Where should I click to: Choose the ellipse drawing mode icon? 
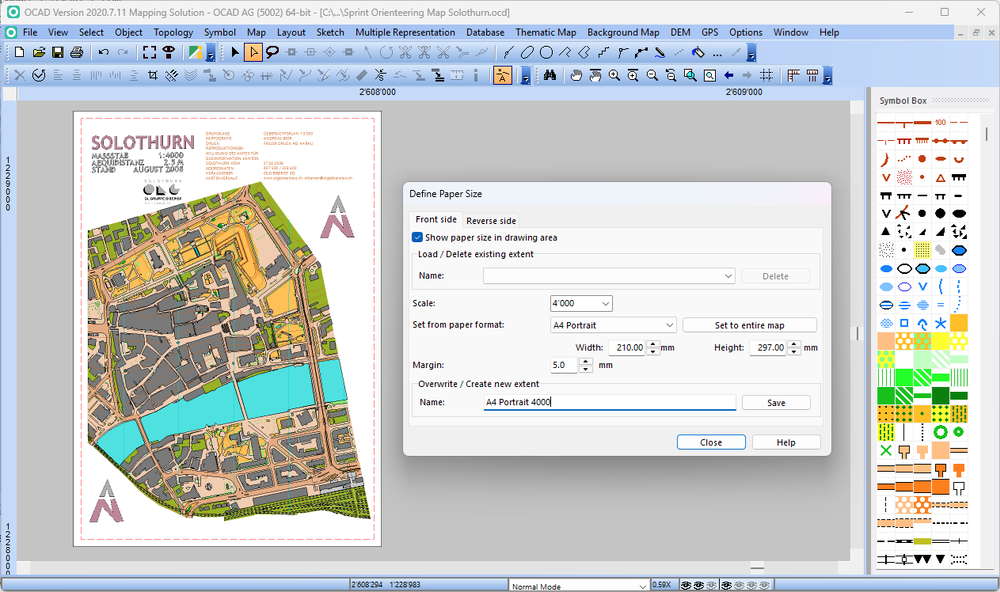527,52
